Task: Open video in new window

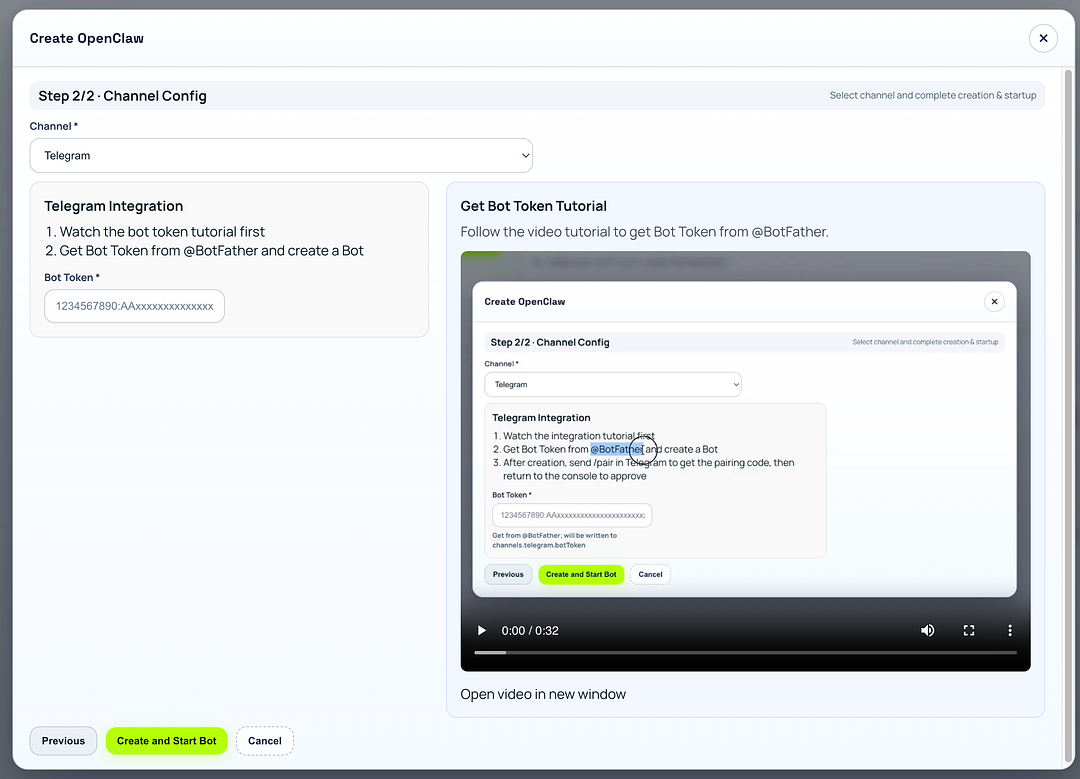Action: click(x=543, y=693)
